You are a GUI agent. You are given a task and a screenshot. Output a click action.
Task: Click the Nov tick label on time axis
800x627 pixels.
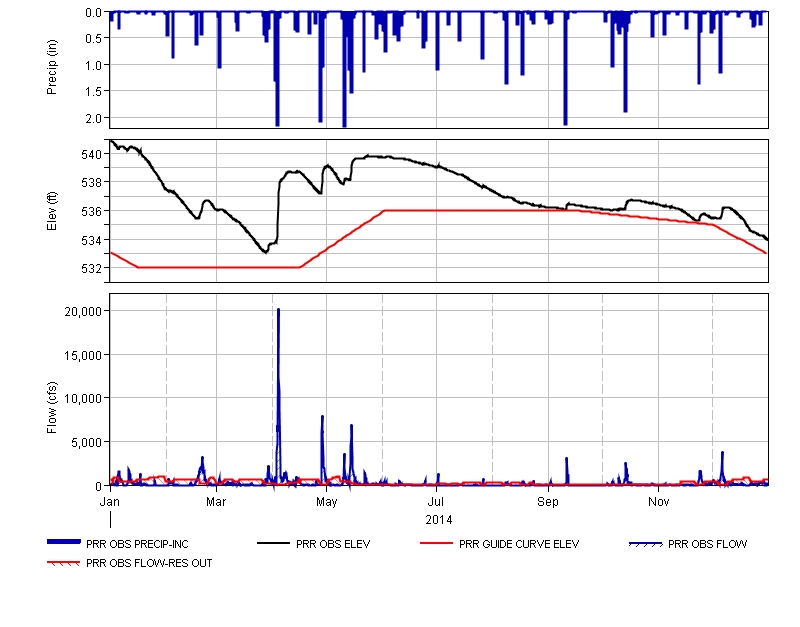click(659, 502)
